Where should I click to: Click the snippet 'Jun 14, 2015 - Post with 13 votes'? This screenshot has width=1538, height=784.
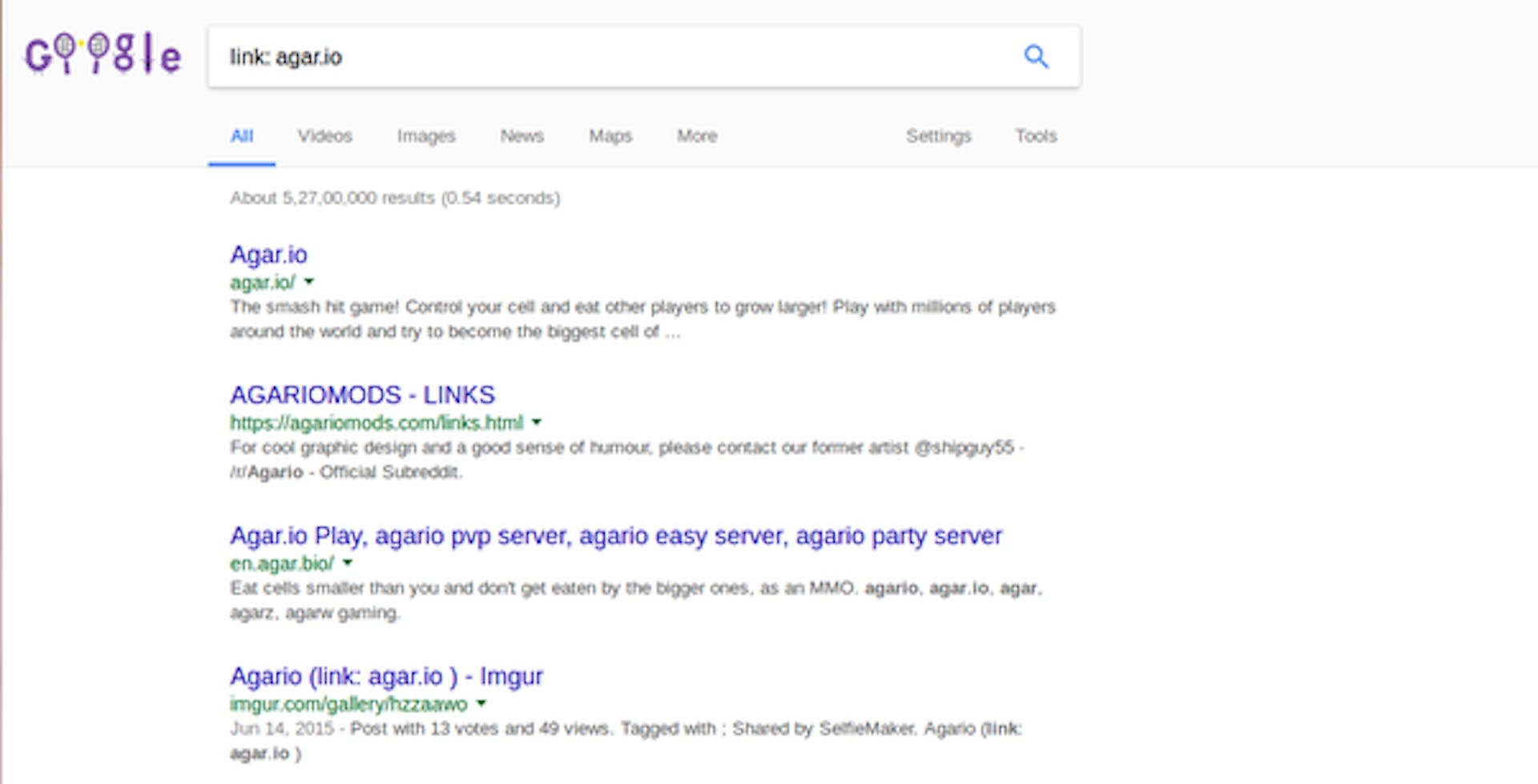(626, 741)
